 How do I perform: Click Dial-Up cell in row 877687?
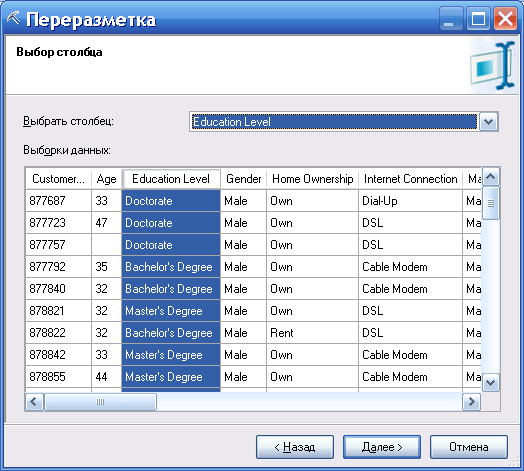(x=410, y=201)
